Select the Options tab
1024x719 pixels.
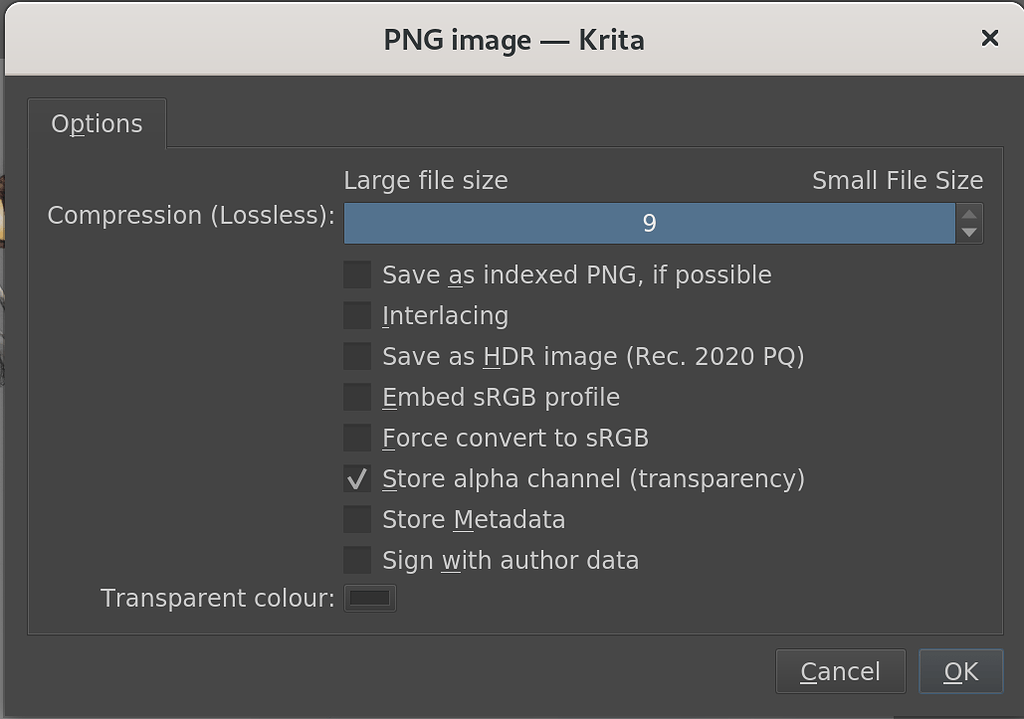point(97,123)
